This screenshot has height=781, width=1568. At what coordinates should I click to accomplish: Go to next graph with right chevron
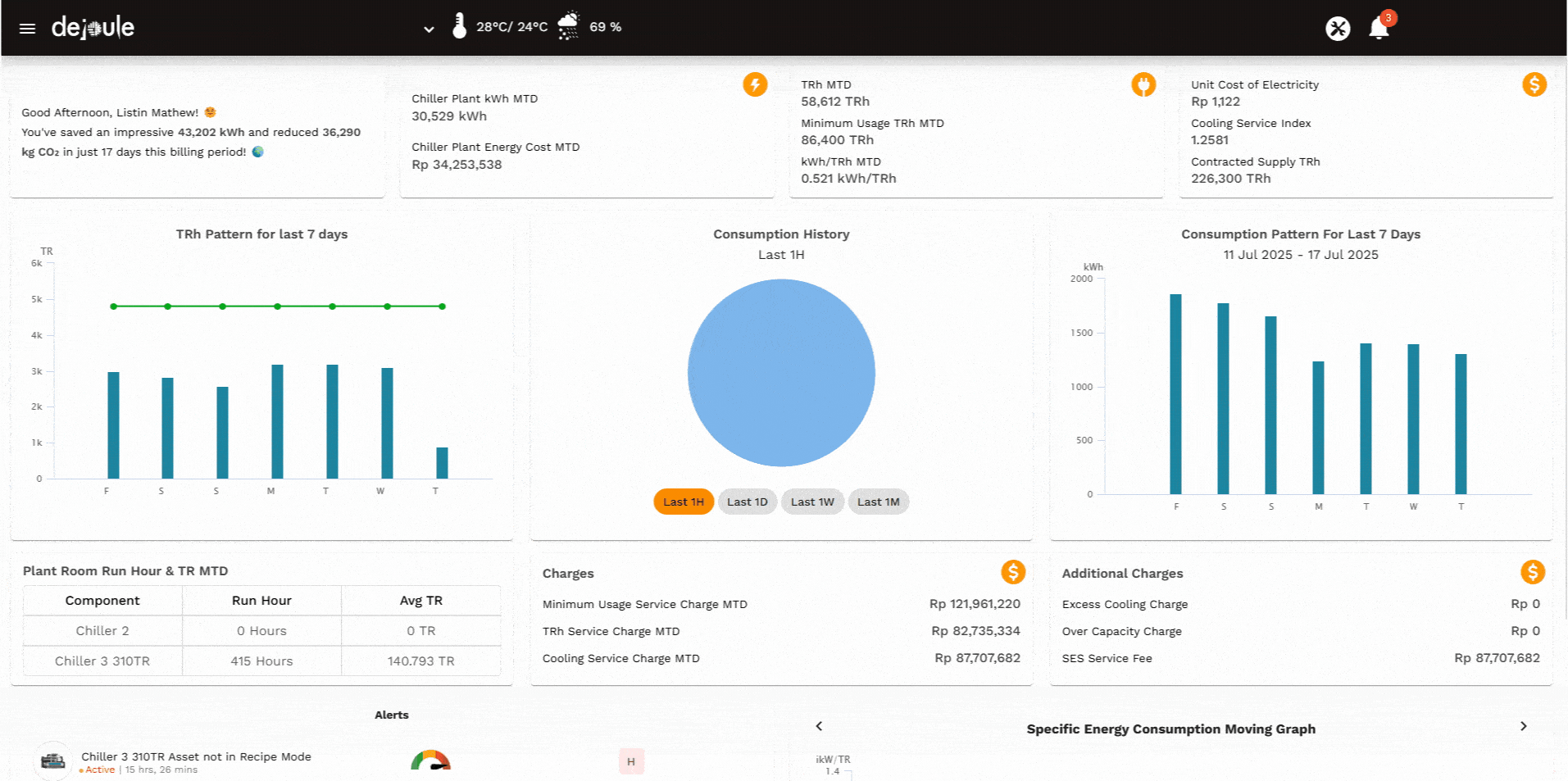[x=1523, y=726]
